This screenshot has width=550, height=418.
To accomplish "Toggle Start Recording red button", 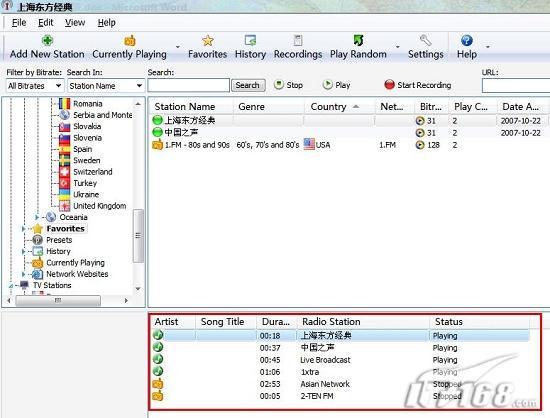I will (x=417, y=85).
